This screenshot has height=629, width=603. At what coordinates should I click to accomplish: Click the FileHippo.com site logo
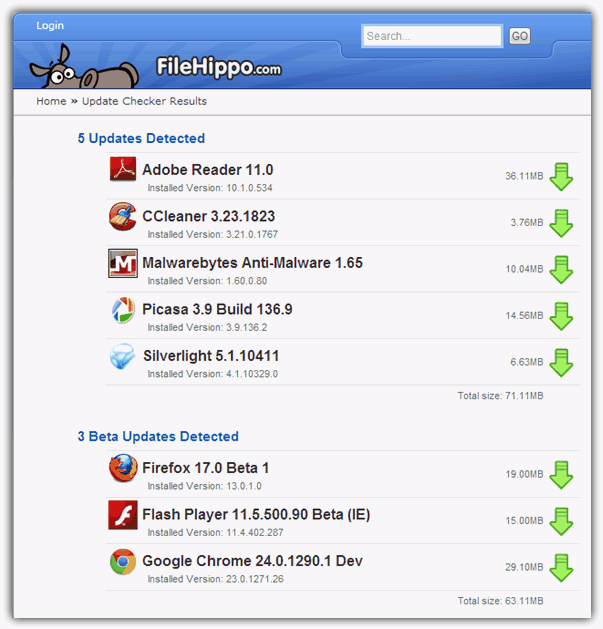pyautogui.click(x=219, y=67)
